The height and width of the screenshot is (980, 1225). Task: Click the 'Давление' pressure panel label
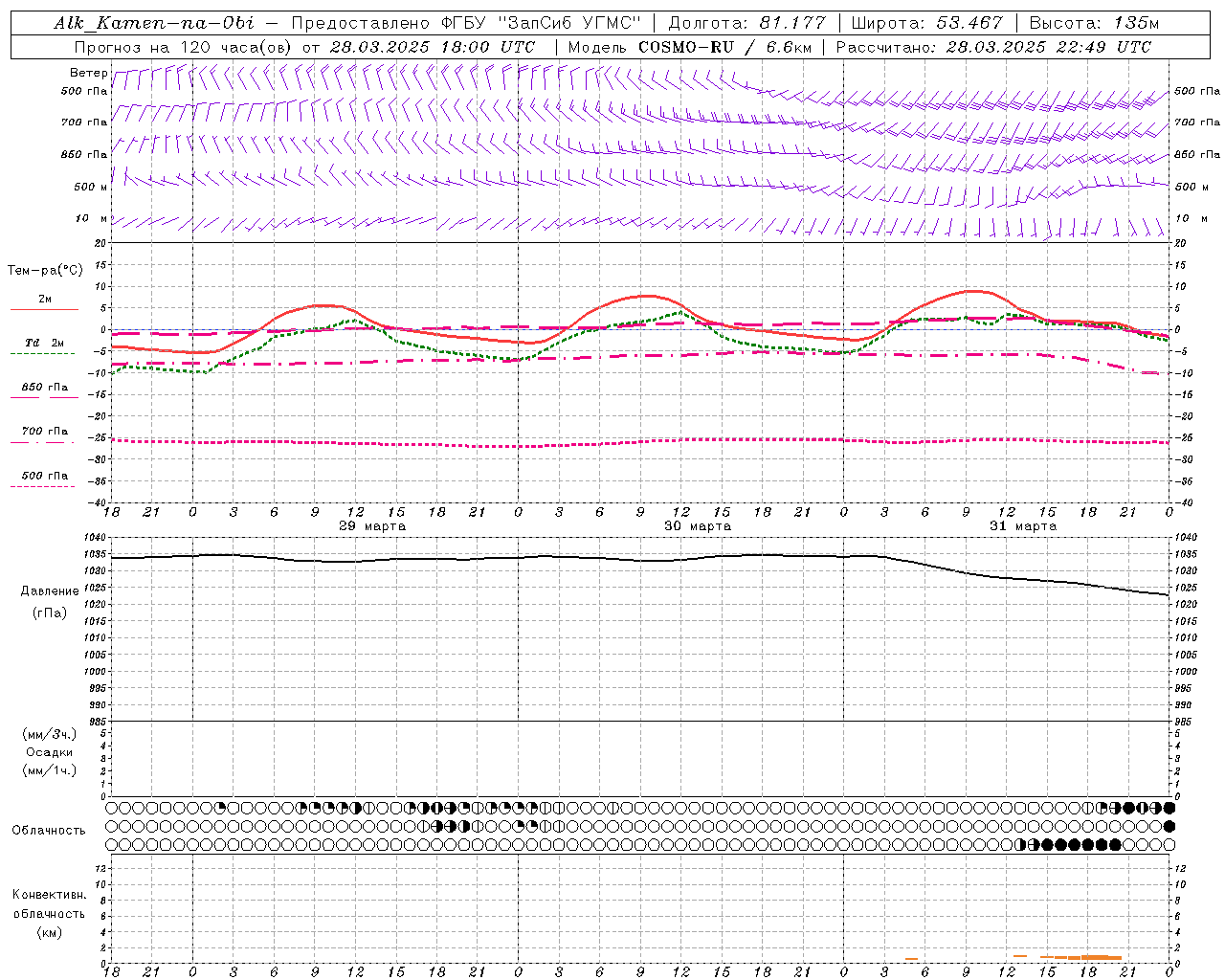pyautogui.click(x=50, y=591)
